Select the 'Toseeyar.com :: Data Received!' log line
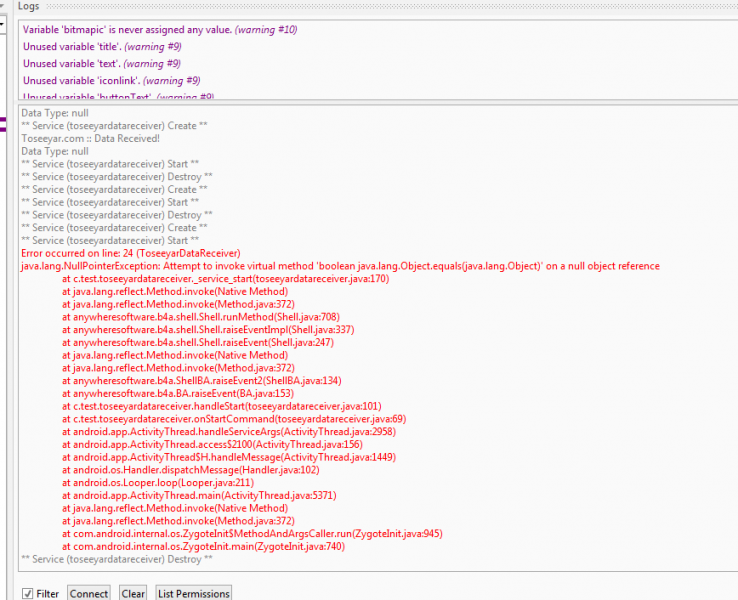This screenshot has height=600, width=738. (90, 138)
